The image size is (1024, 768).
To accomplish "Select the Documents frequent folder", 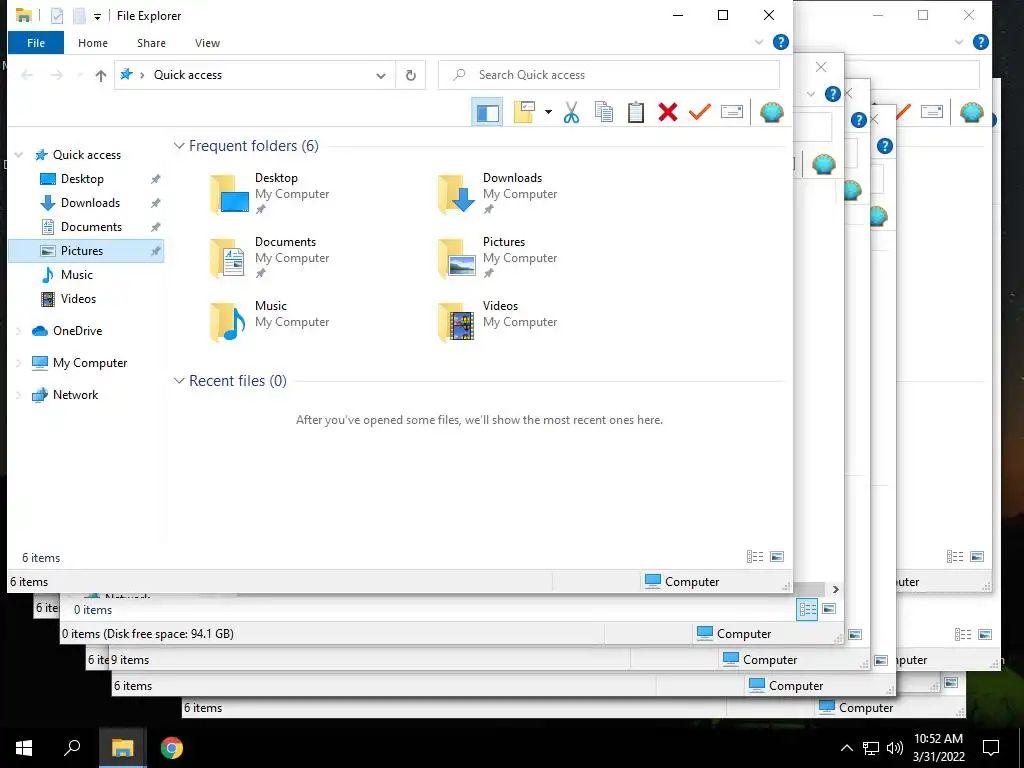I will [x=270, y=257].
